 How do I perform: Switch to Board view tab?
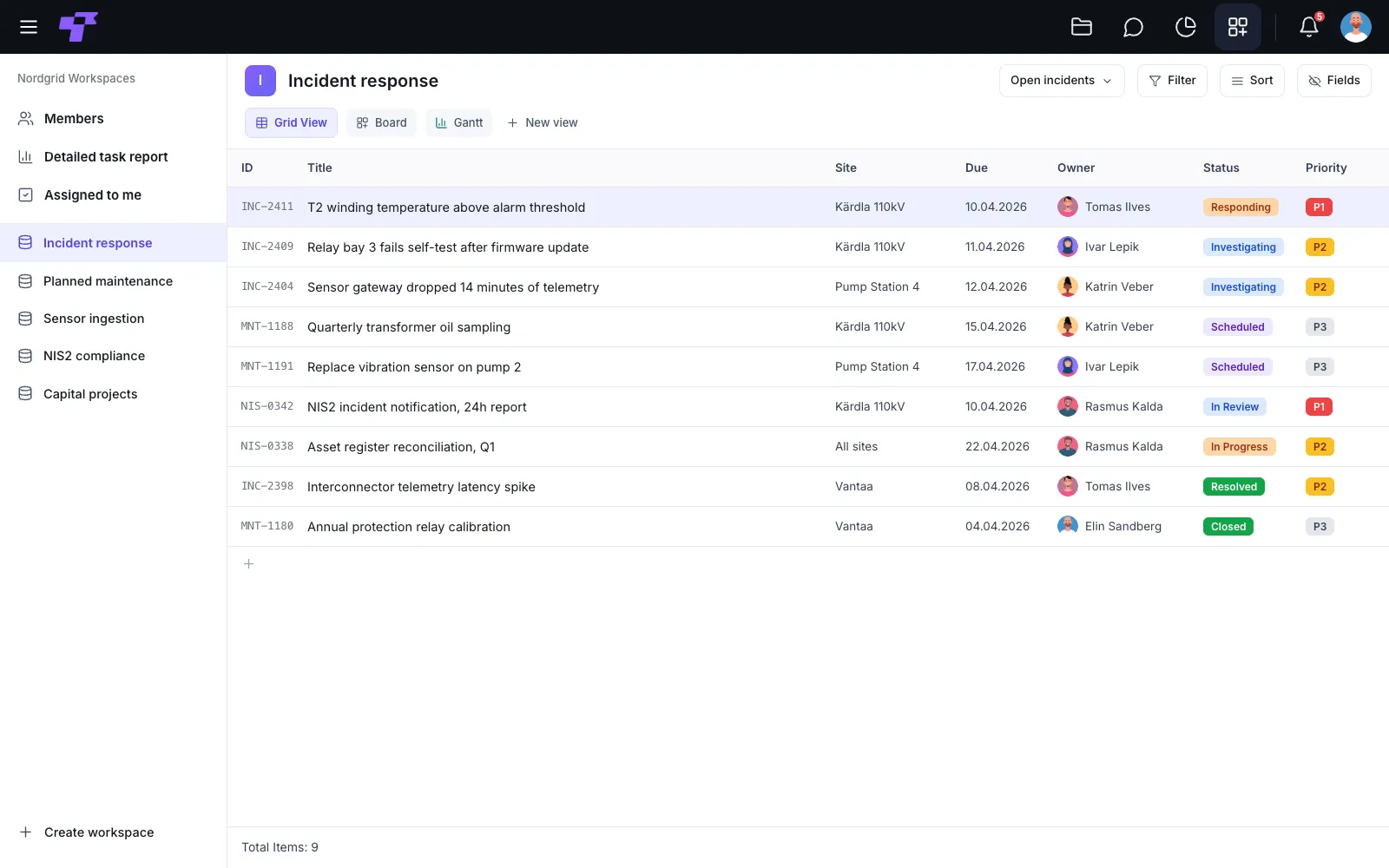381,123
